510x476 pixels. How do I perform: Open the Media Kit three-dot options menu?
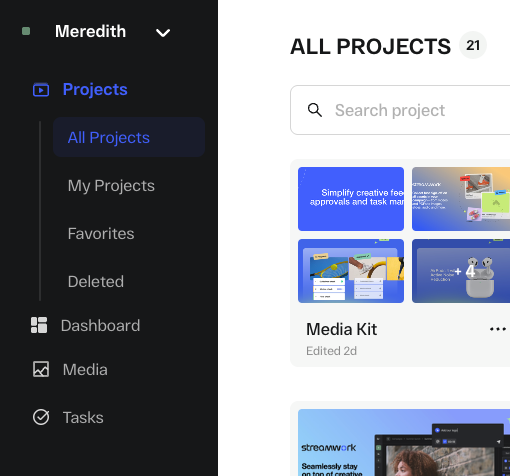(x=498, y=329)
